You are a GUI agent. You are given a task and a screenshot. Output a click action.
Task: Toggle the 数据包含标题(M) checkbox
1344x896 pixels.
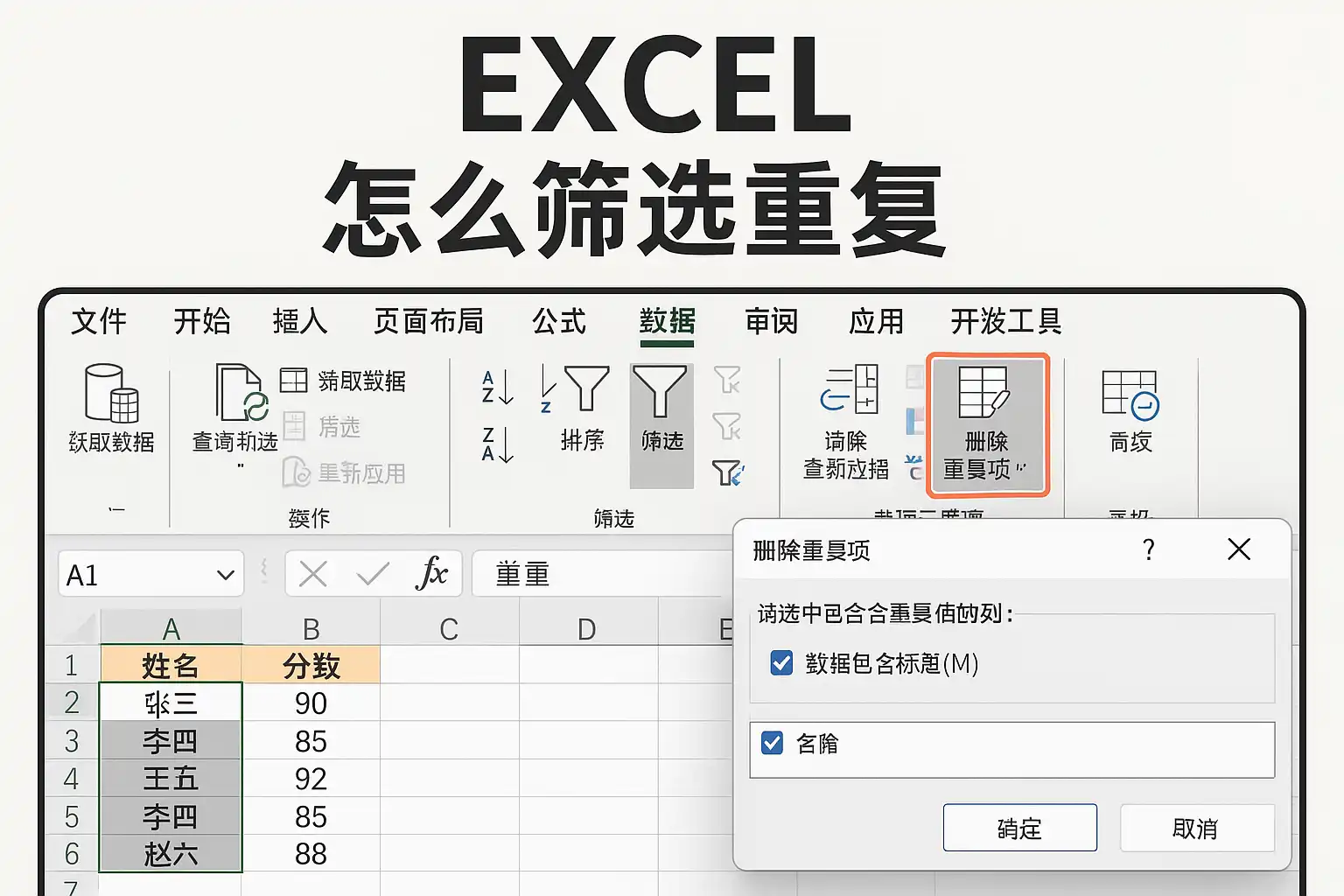point(781,663)
